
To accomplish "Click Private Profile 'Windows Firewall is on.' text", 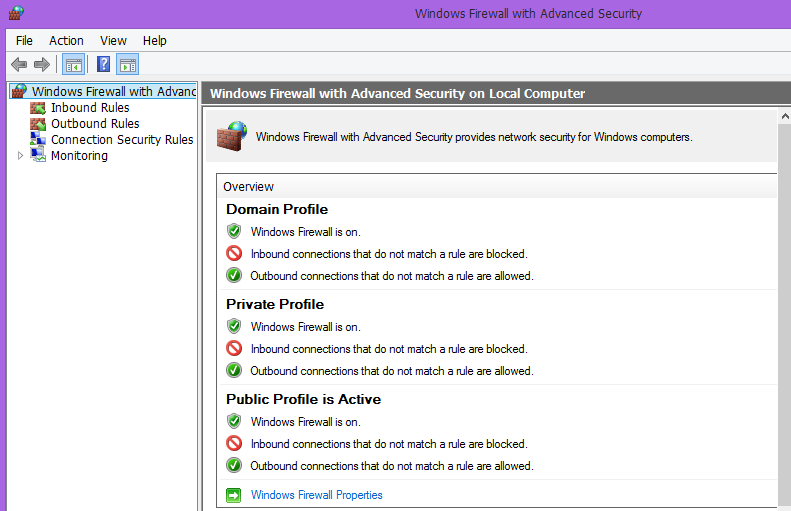I will 306,326.
